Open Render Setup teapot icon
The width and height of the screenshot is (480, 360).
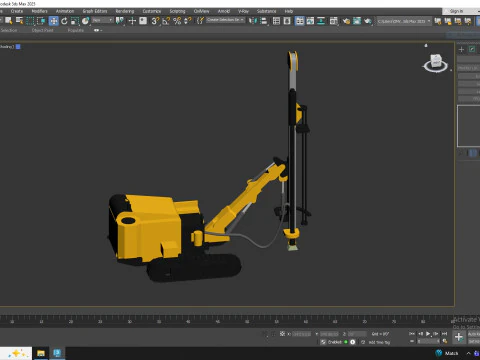(x=346, y=21)
